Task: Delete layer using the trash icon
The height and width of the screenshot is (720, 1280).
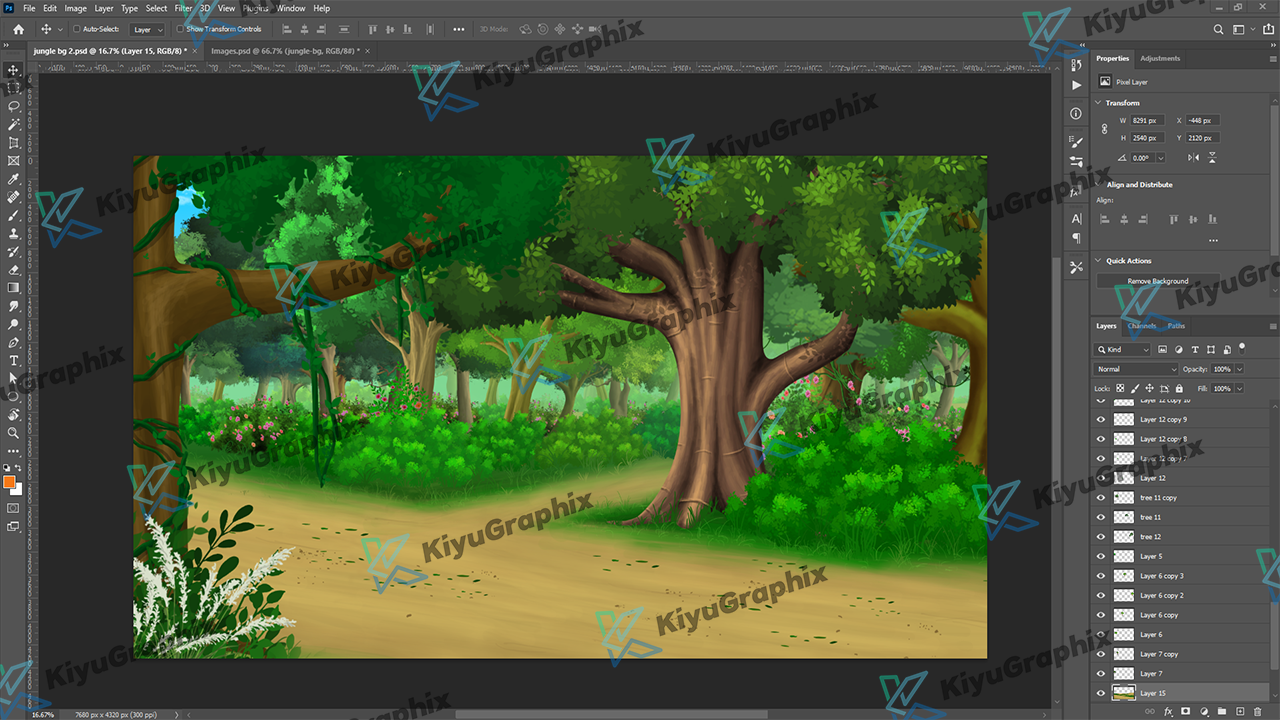Action: point(1258,711)
